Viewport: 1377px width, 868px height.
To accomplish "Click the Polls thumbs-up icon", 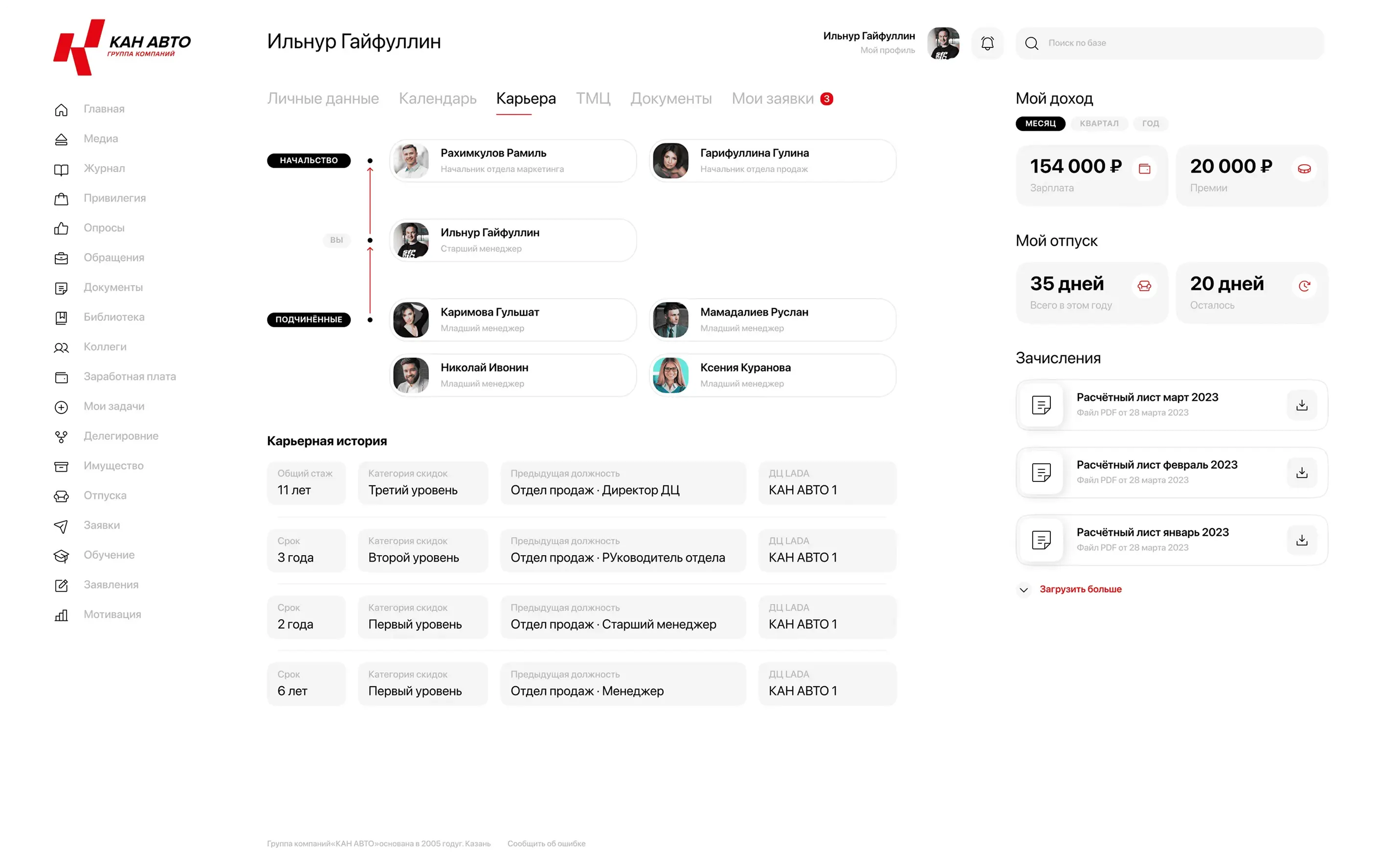I will click(61, 228).
